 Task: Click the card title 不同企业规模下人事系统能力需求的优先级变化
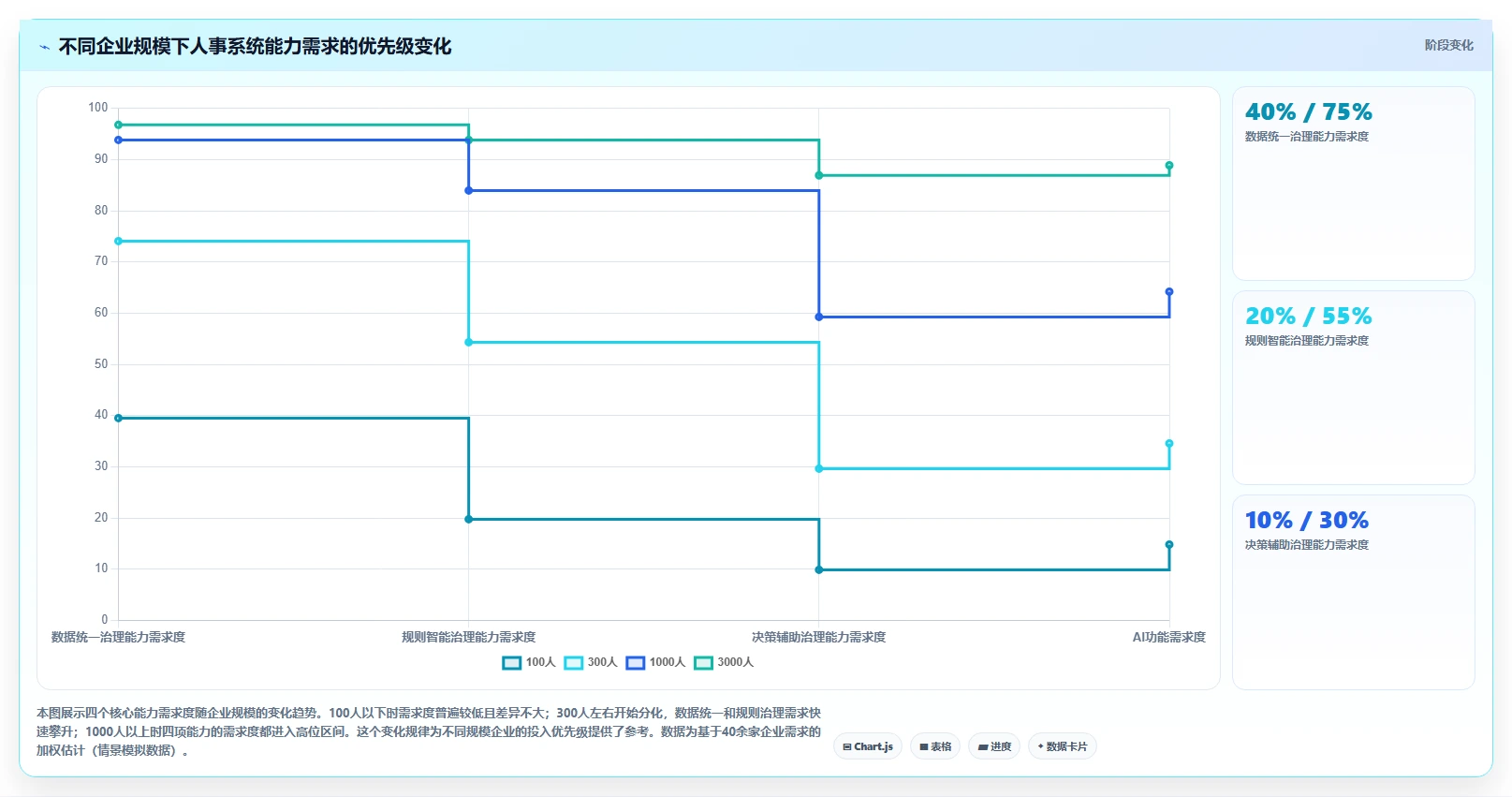[x=255, y=47]
